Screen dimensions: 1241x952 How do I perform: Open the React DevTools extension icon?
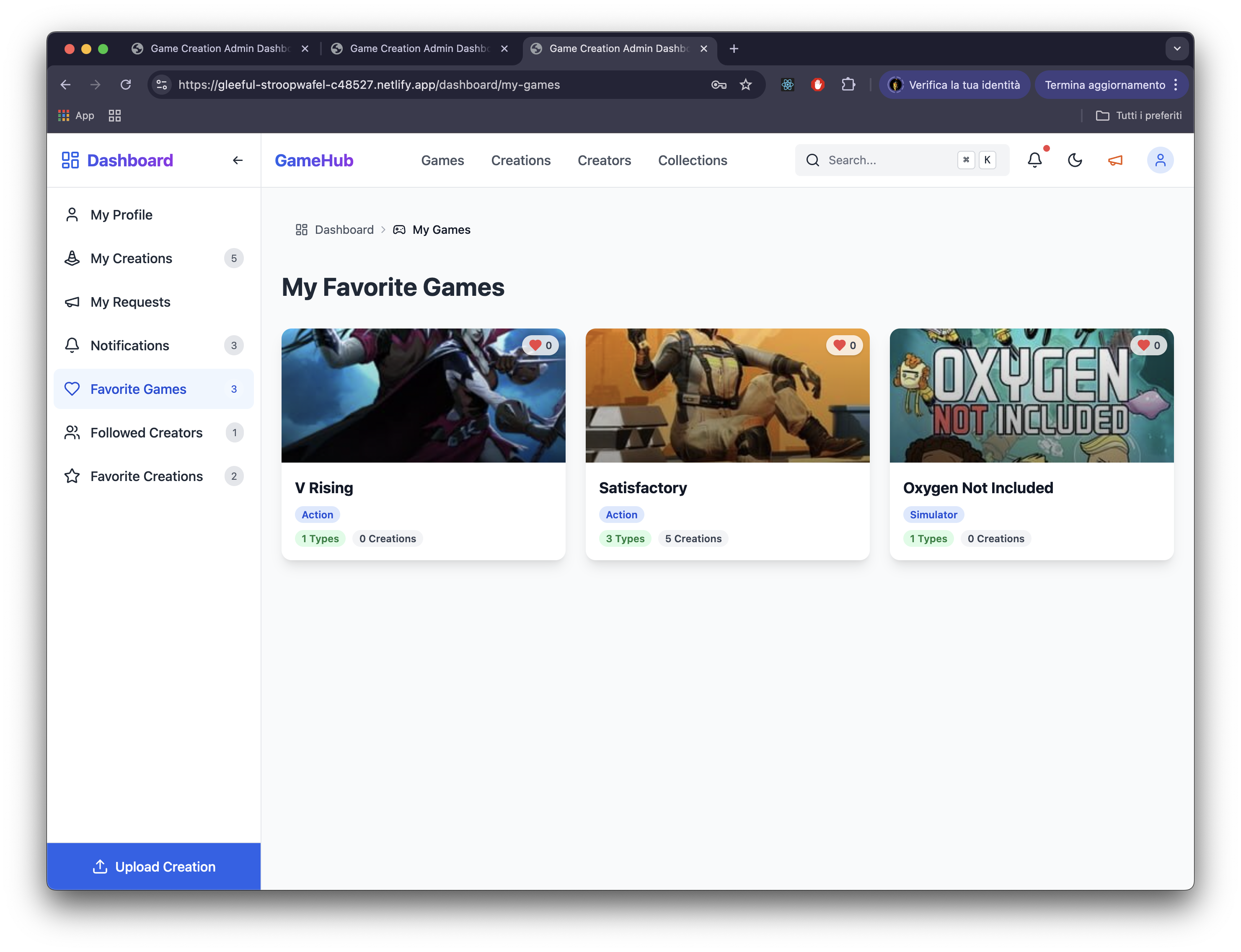click(x=787, y=85)
